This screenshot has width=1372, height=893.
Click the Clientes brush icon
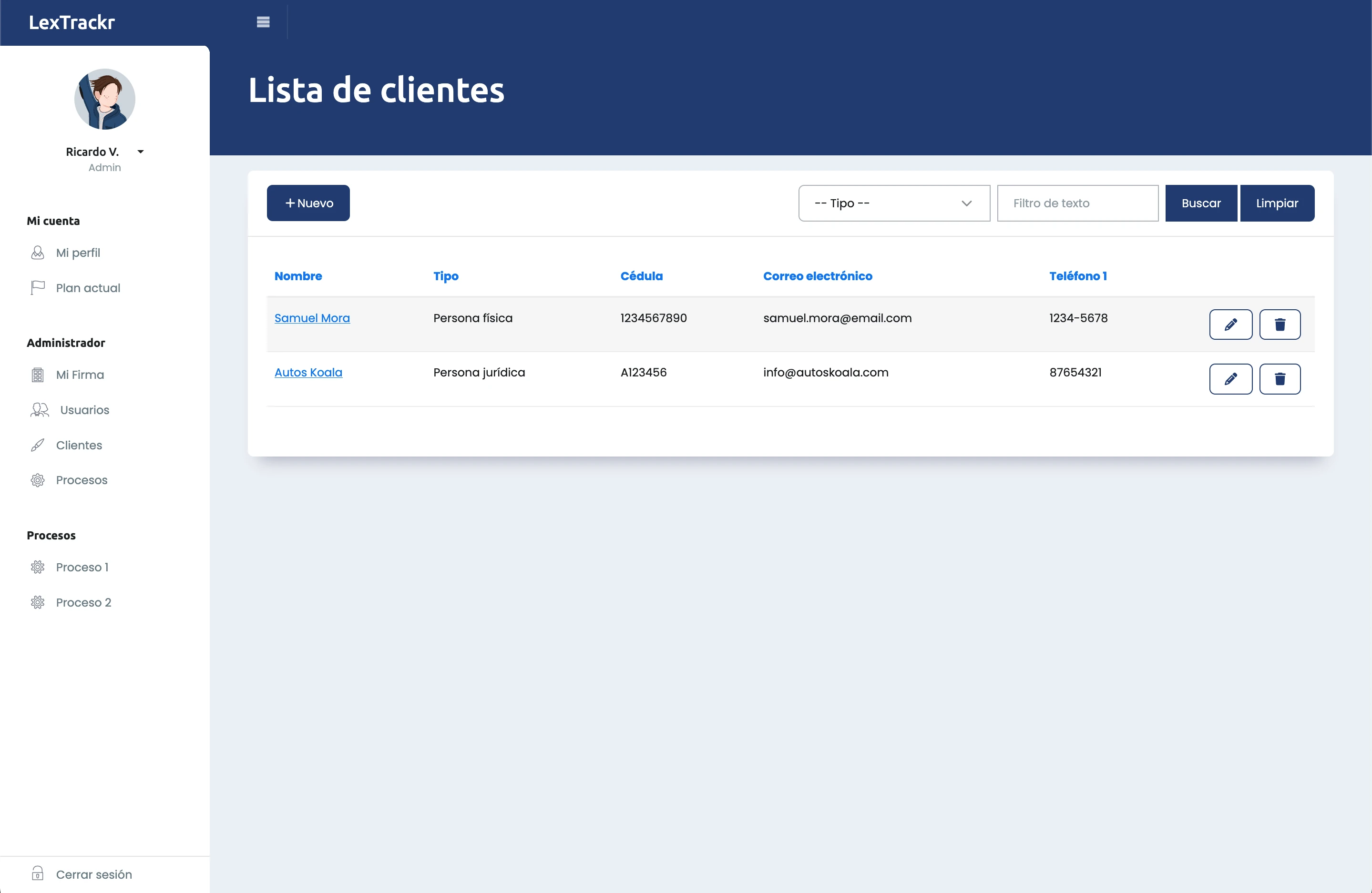(x=38, y=446)
